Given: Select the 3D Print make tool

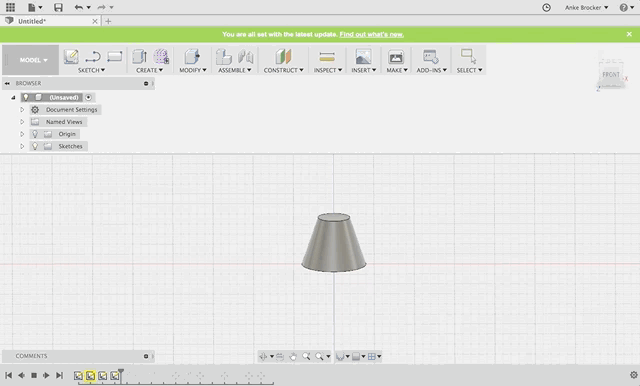Looking at the screenshot, I should [x=396, y=57].
